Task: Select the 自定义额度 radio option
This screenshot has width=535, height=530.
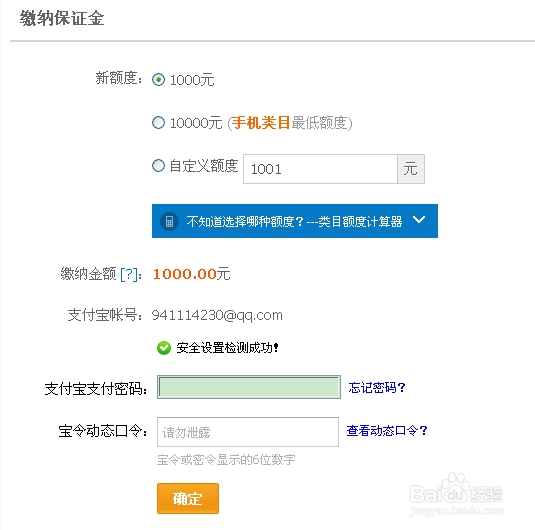Action: [x=158, y=166]
